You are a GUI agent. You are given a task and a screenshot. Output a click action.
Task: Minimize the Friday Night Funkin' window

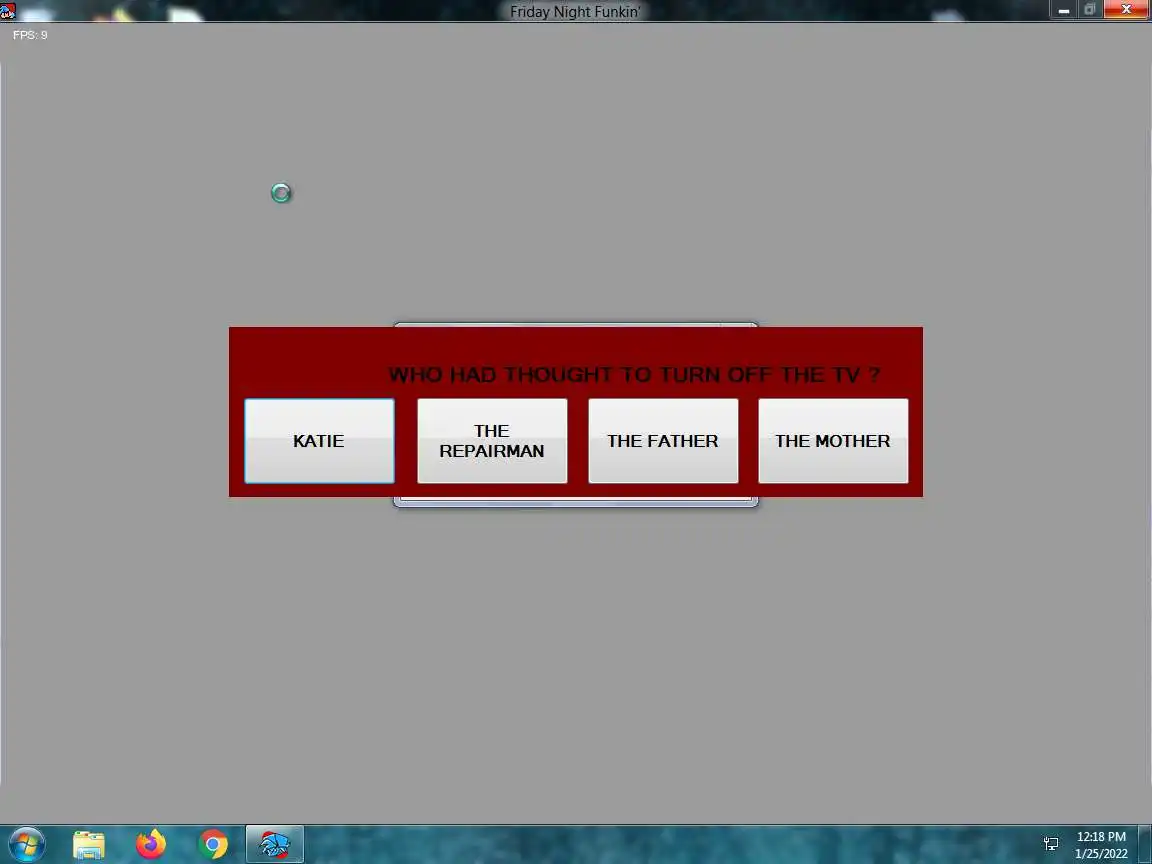pos(1063,10)
